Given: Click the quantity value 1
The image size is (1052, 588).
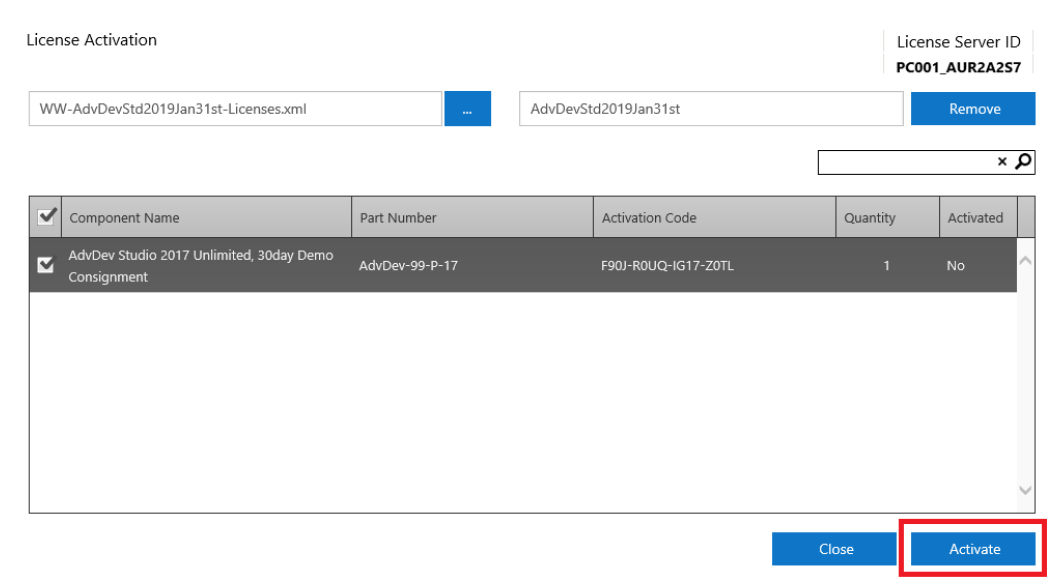Looking at the screenshot, I should click(x=886, y=266).
